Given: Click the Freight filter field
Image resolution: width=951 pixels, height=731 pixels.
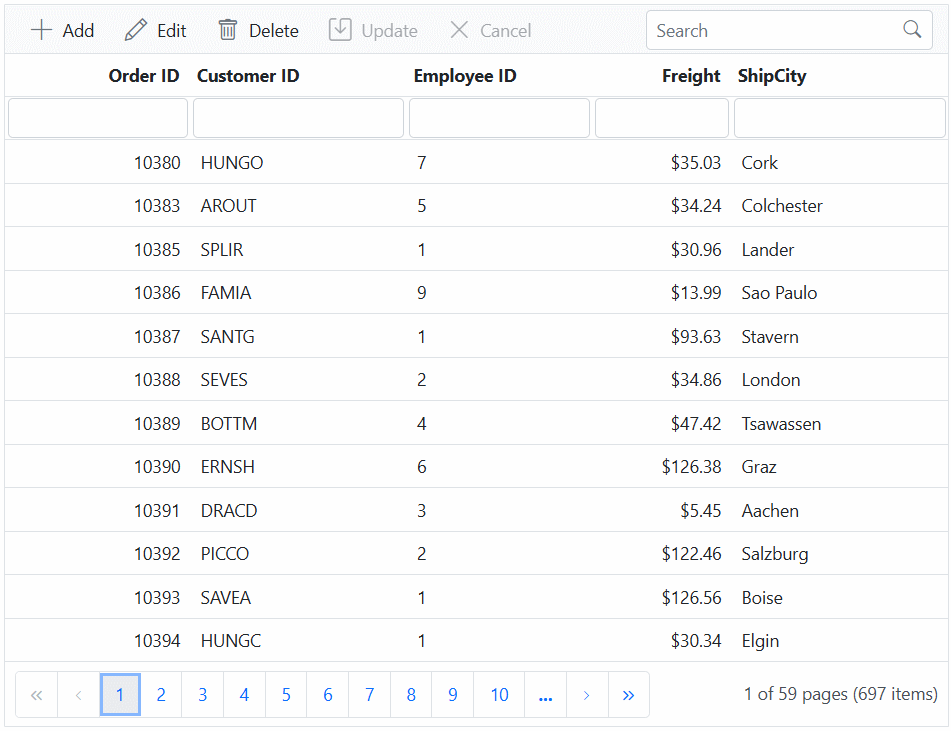Looking at the screenshot, I should (x=661, y=117).
